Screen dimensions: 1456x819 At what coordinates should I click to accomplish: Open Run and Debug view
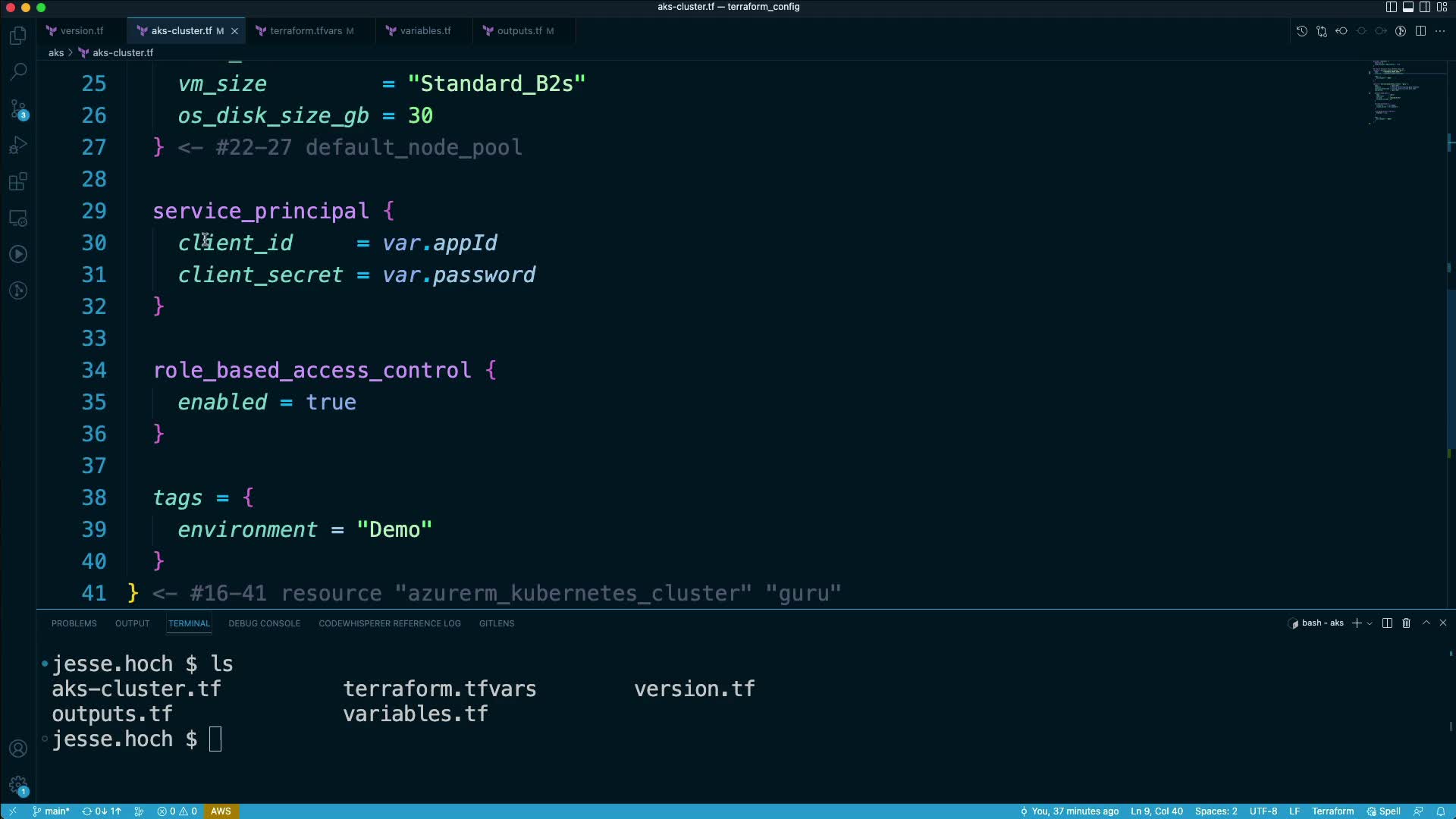[18, 145]
